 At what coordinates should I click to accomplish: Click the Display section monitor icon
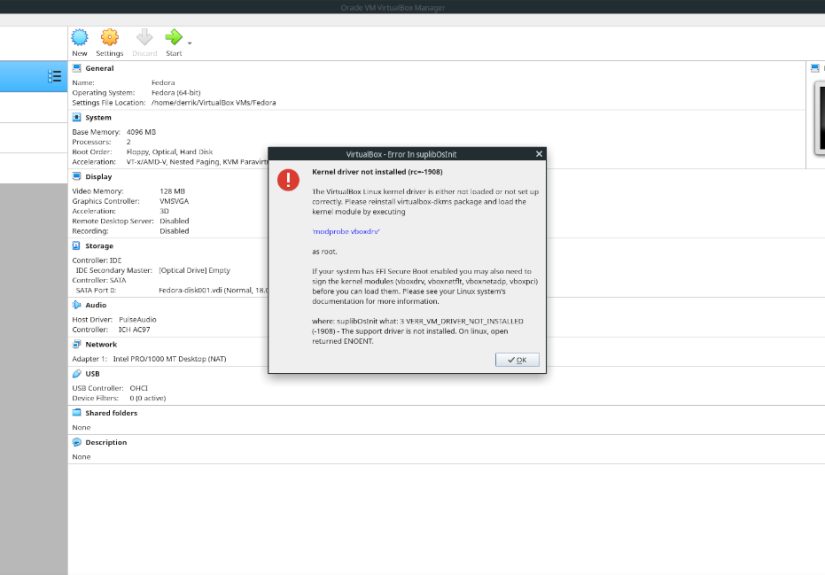(x=77, y=176)
